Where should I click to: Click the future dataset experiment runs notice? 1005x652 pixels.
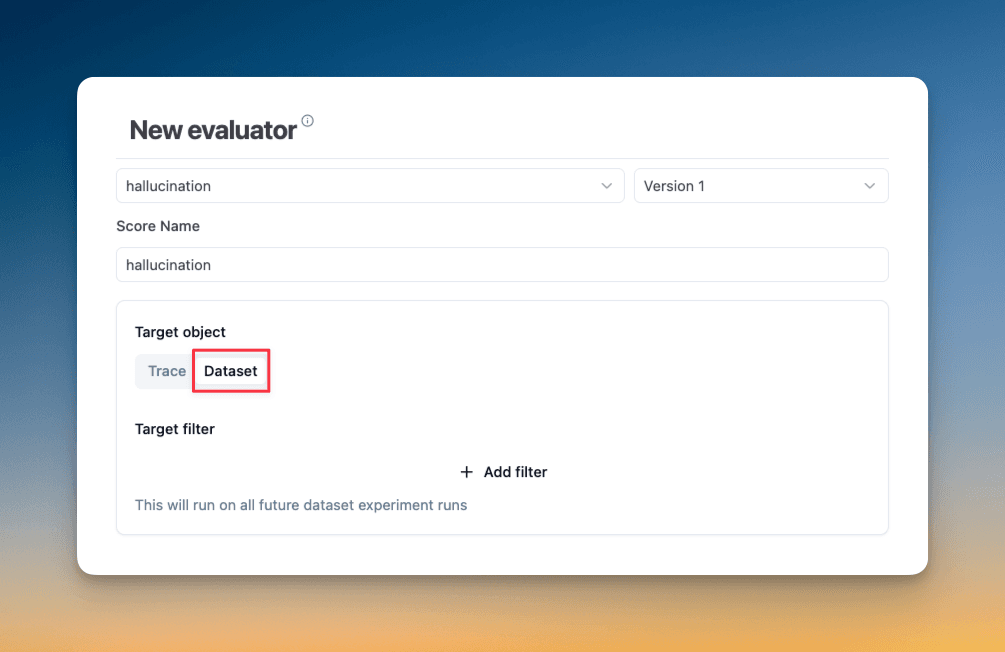301,504
